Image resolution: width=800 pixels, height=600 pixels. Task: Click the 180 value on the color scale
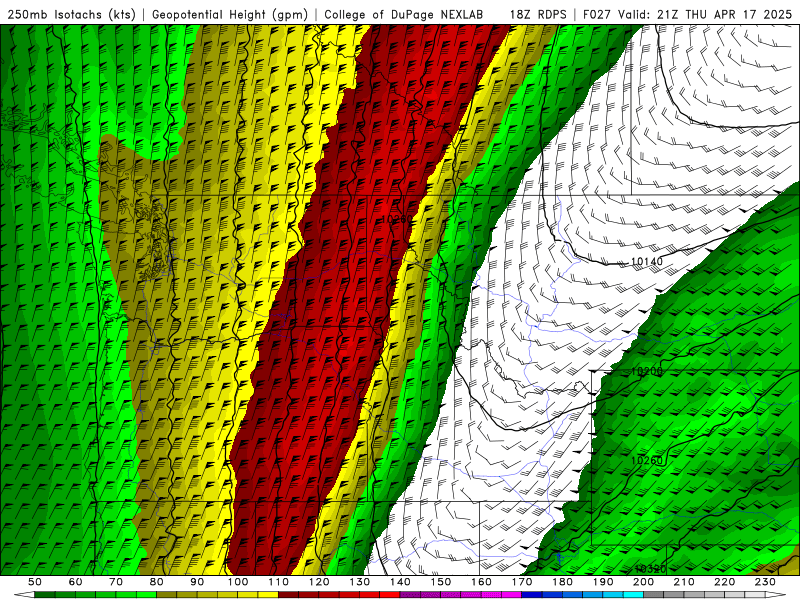562,582
